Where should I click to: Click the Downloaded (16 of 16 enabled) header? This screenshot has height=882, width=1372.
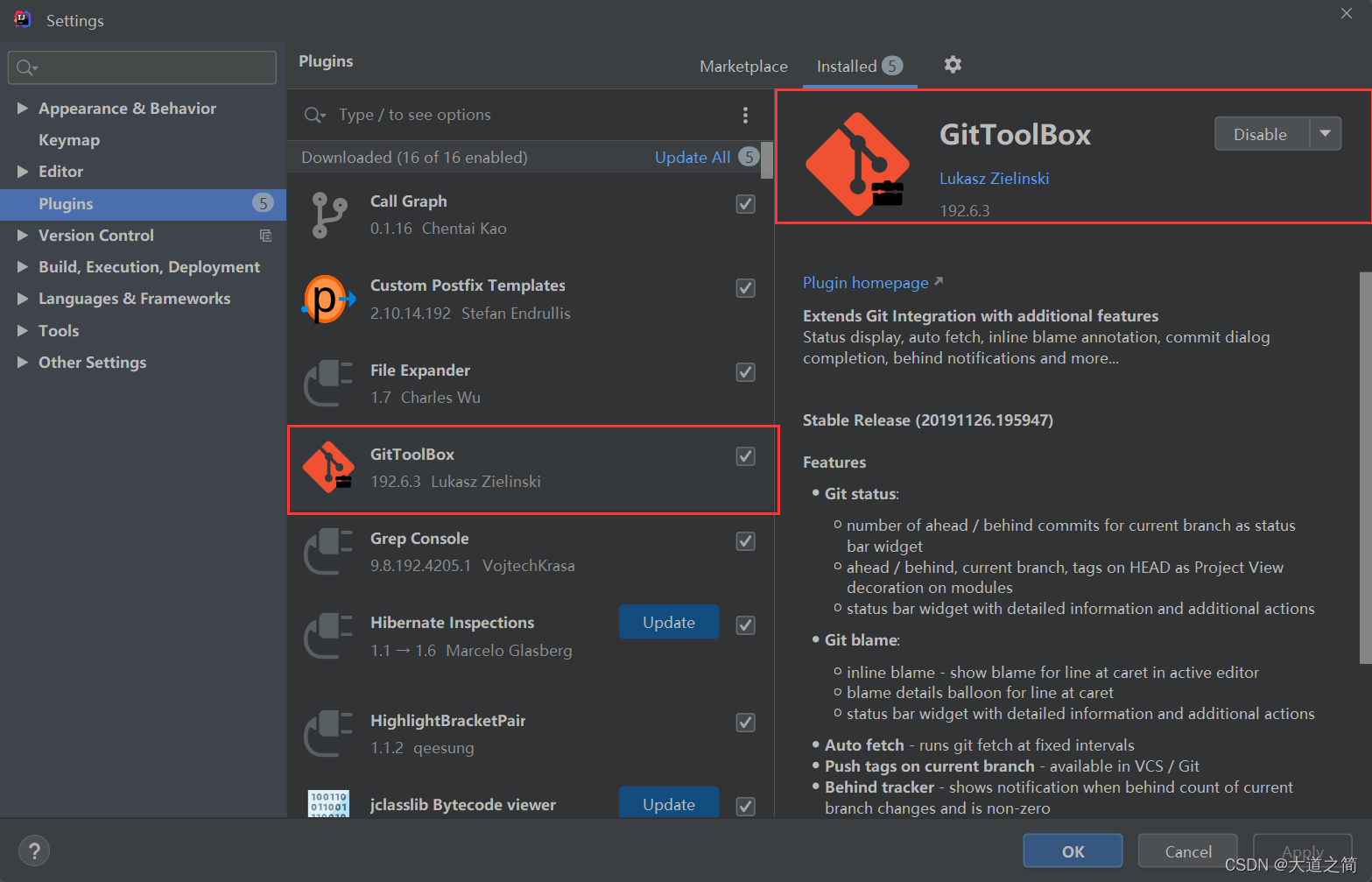coord(414,158)
